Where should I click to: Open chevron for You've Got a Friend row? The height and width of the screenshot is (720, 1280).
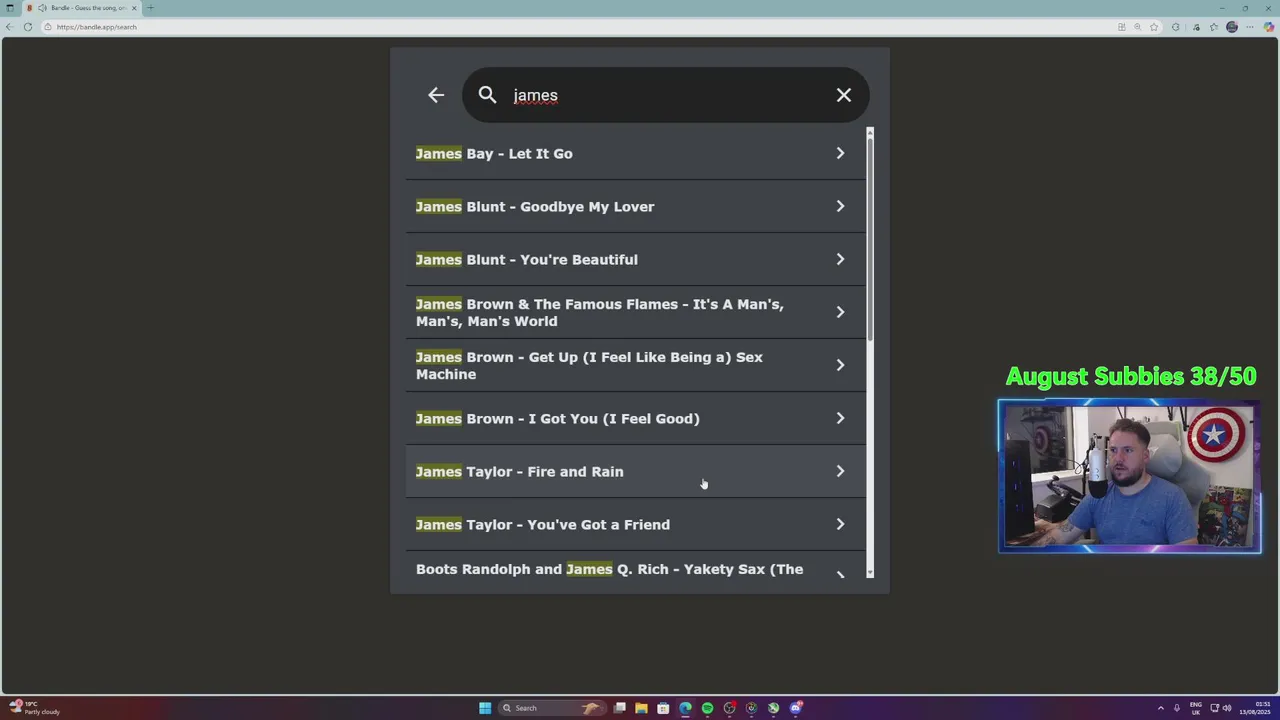click(x=840, y=524)
